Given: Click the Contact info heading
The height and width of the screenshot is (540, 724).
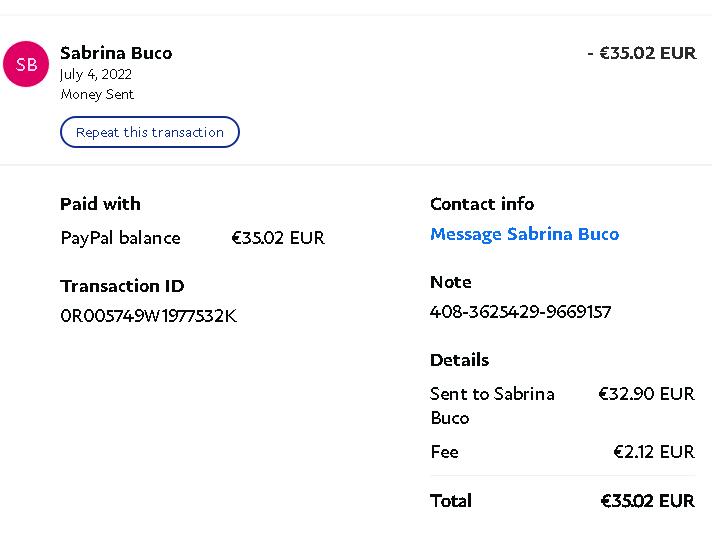Looking at the screenshot, I should coord(482,204).
